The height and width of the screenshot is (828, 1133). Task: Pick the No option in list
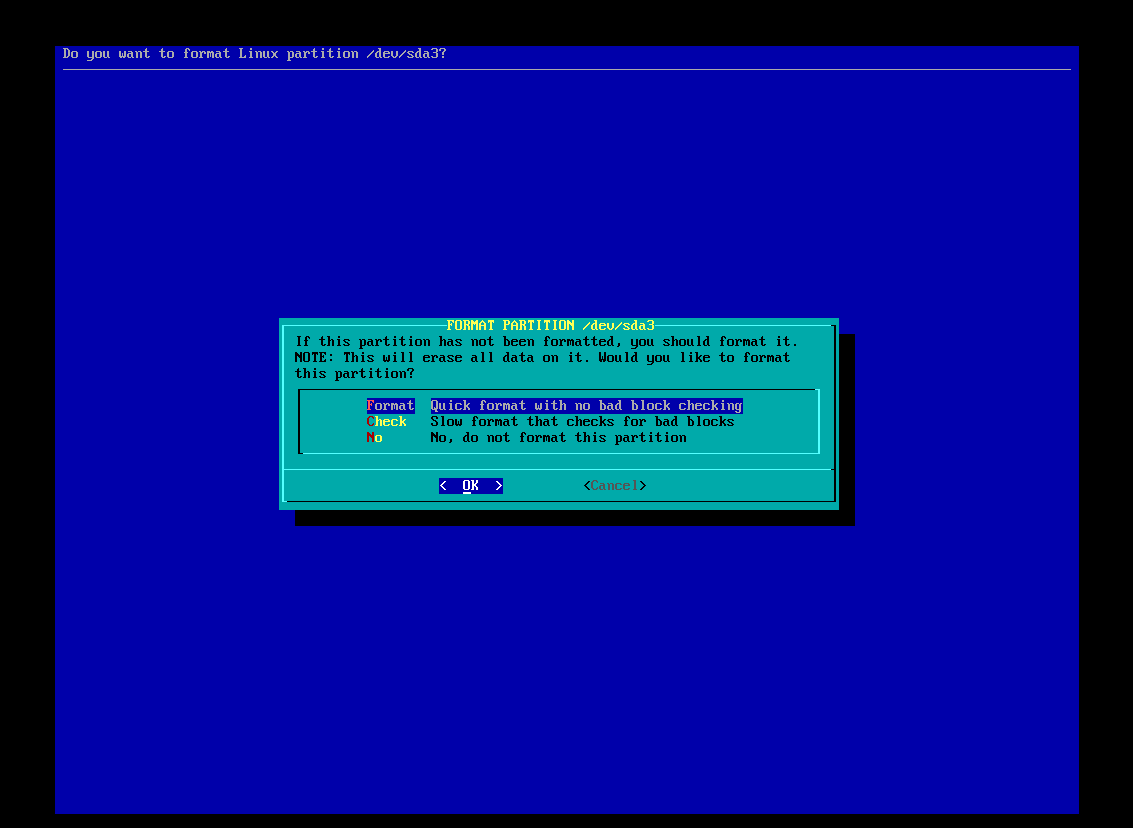(375, 438)
